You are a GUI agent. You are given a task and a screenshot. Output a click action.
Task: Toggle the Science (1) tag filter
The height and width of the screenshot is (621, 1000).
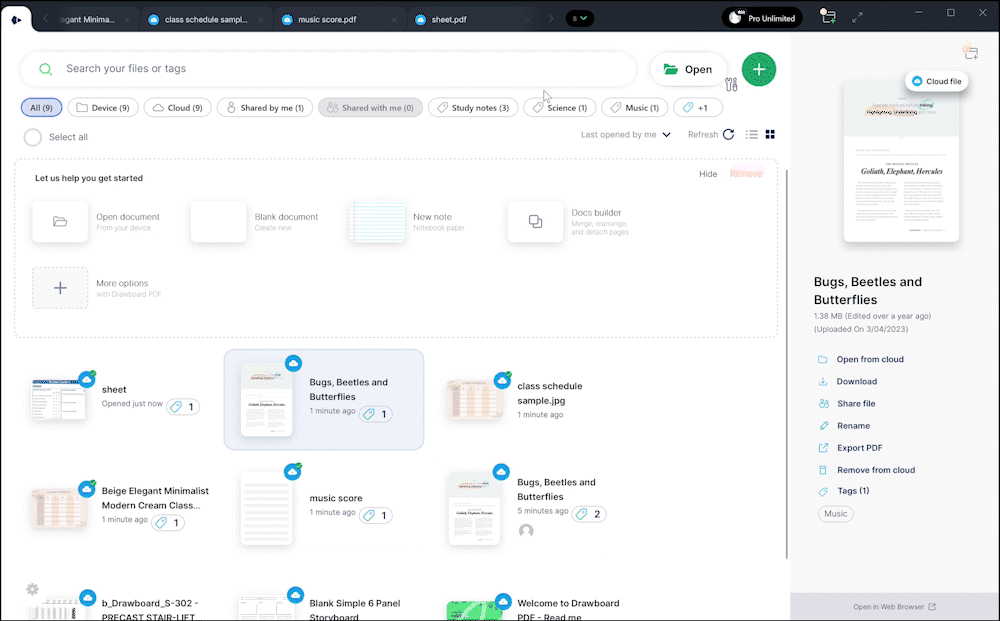pyautogui.click(x=560, y=108)
